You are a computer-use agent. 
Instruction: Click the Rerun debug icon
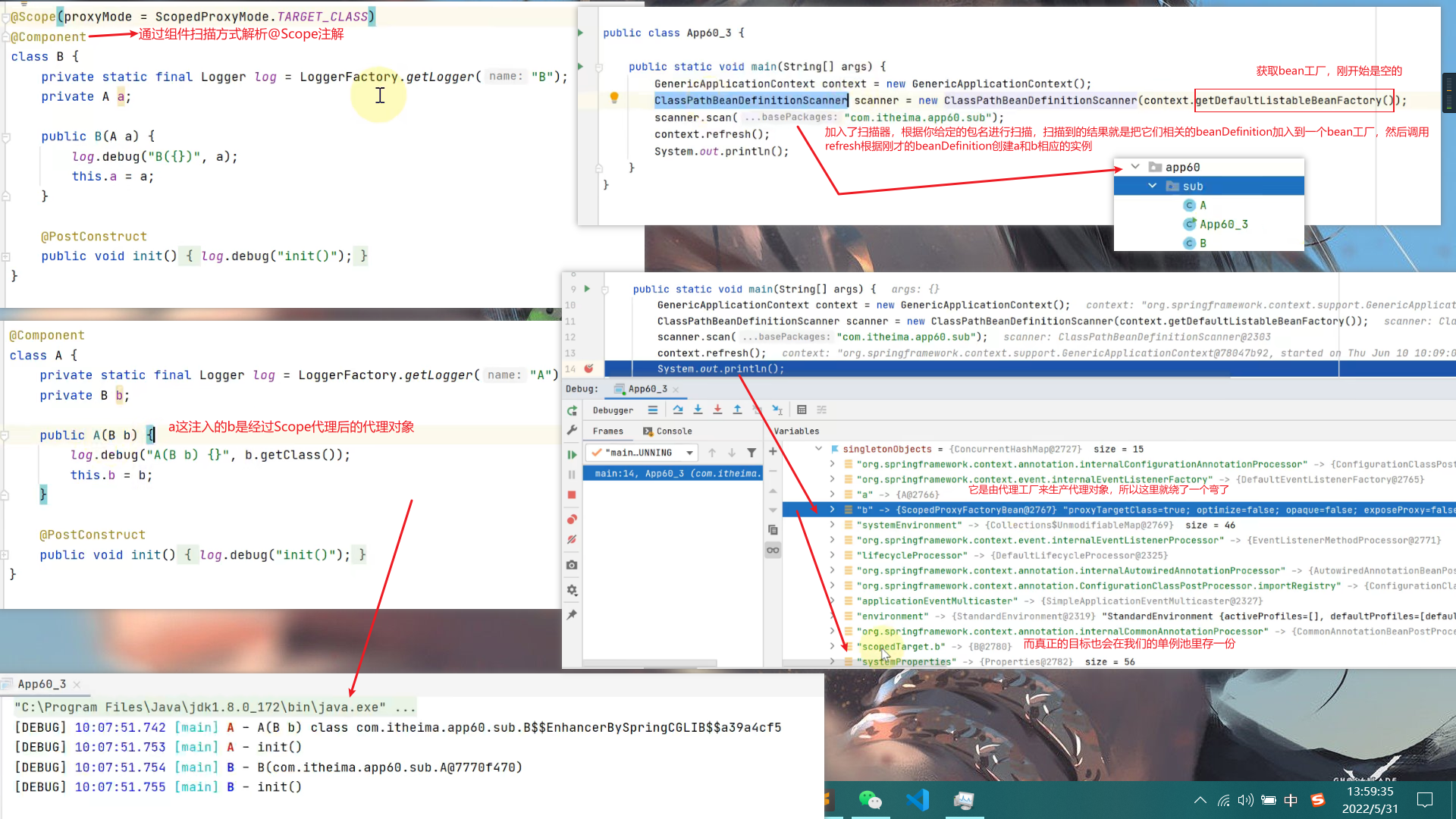click(x=572, y=410)
